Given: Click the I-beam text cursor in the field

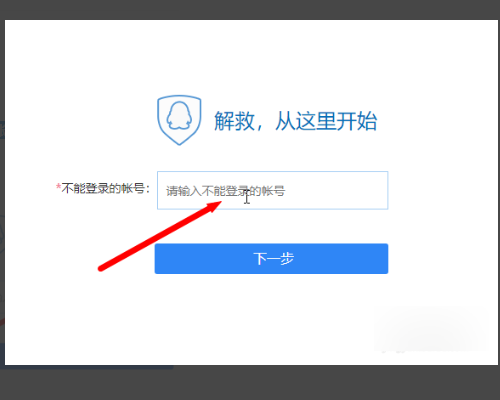Looking at the screenshot, I should pyautogui.click(x=247, y=196).
